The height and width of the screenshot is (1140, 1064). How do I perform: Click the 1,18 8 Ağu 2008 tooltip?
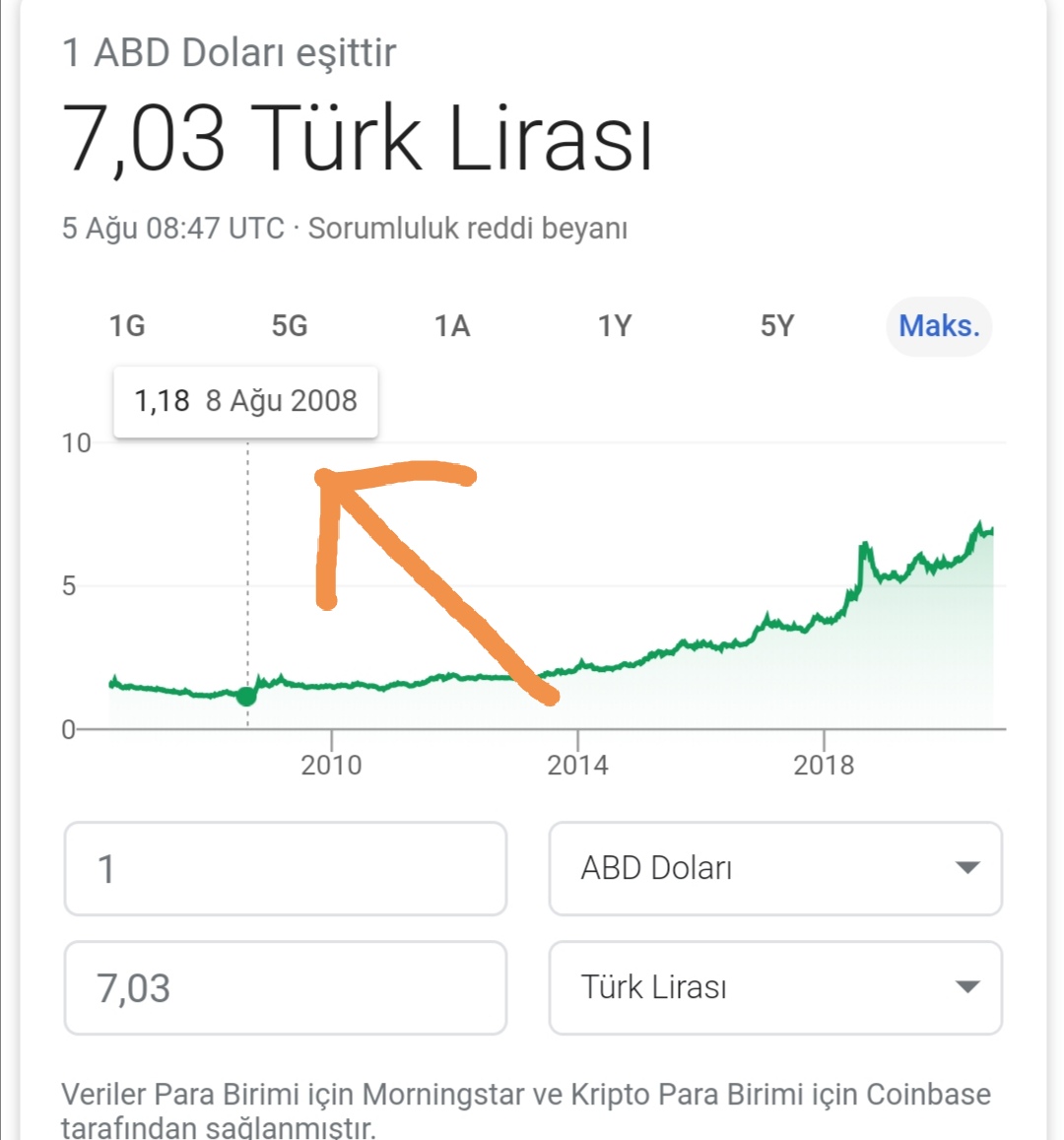pos(245,402)
